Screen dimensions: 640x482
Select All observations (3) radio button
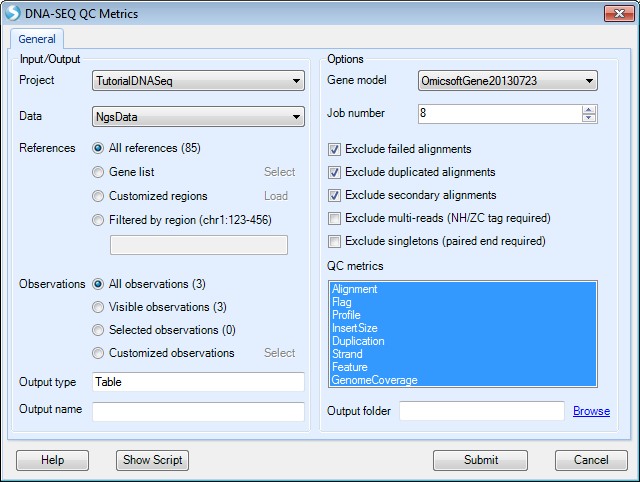pos(98,284)
